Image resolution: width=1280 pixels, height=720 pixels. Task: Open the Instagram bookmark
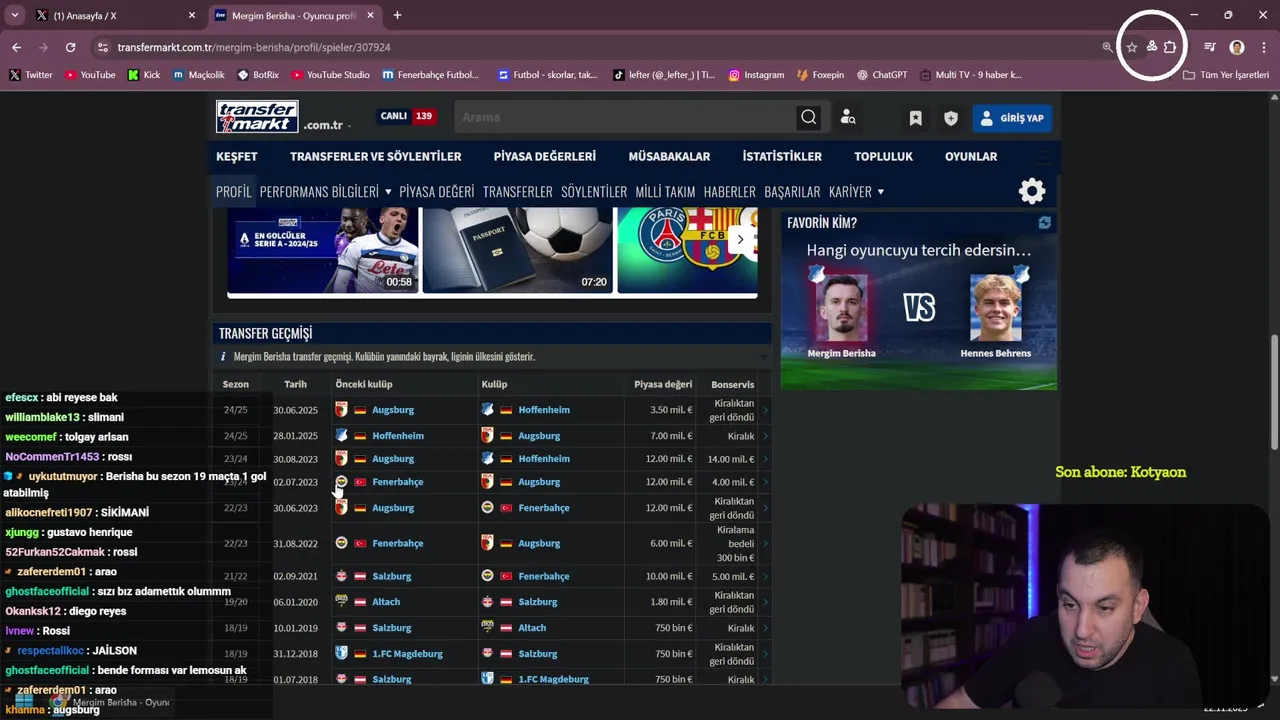coord(756,75)
